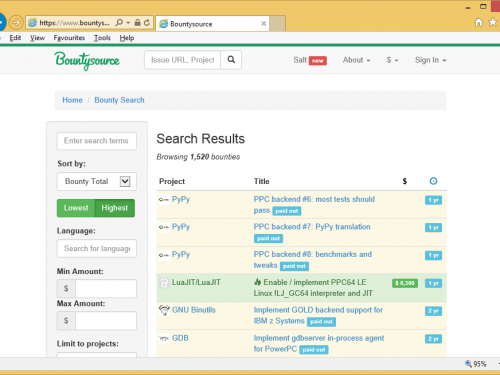Open the Sort by Bounty Total dropdown
Image resolution: width=500 pixels, height=375 pixels.
click(x=97, y=181)
